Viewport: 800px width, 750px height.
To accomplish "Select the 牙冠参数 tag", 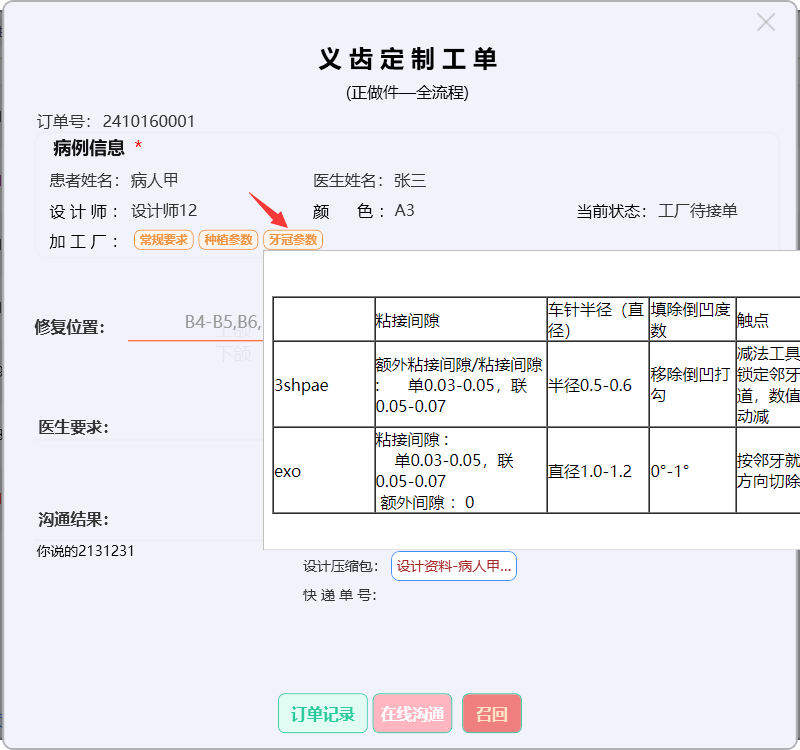I will pos(293,240).
